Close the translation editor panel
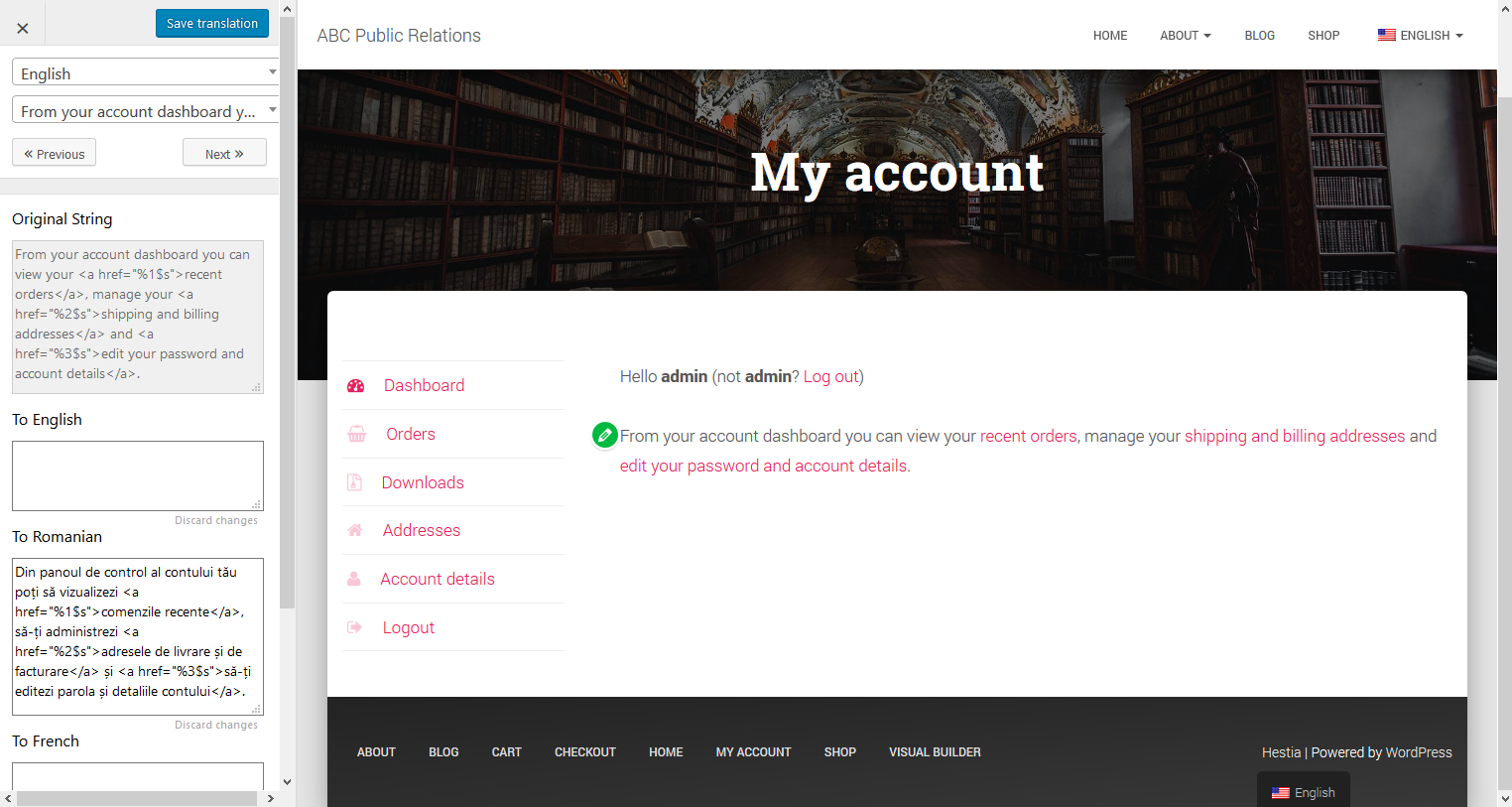Screen dimensions: 1512x807 tap(23, 29)
